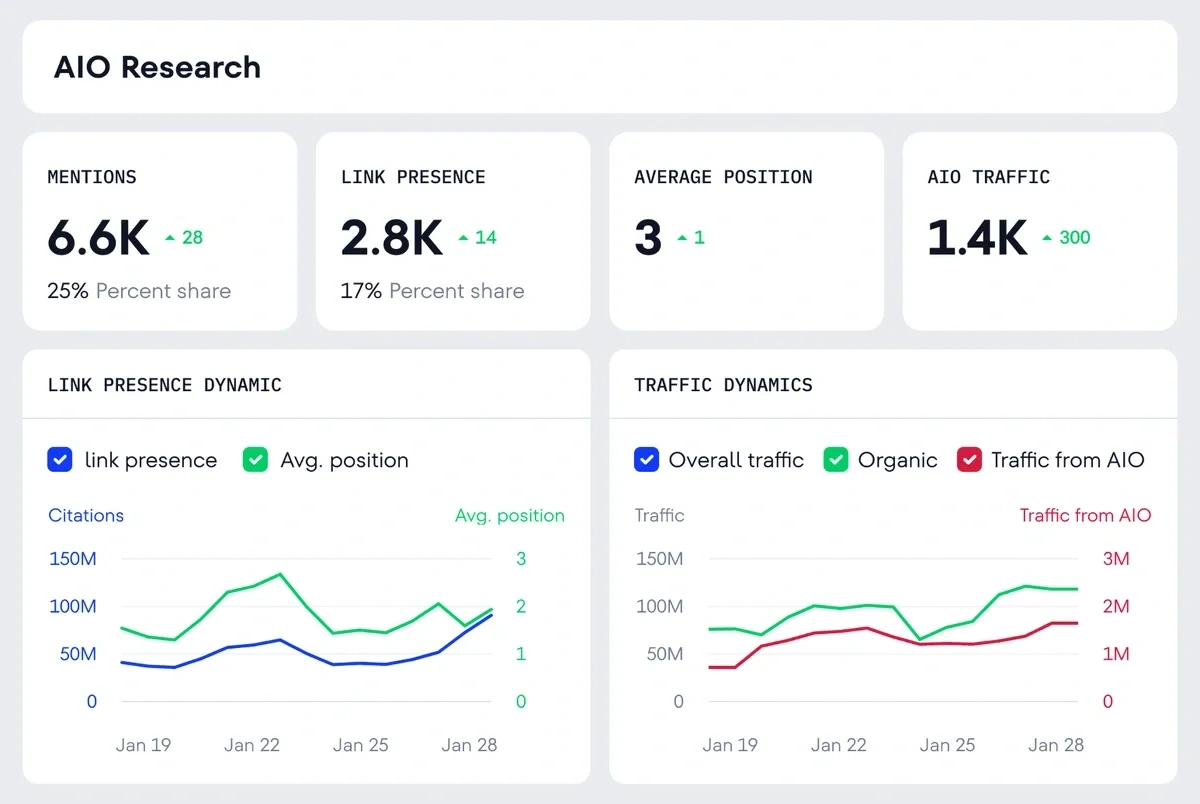Click the LINK PRESENCE card title
The width and height of the screenshot is (1200, 804).
coord(413,177)
